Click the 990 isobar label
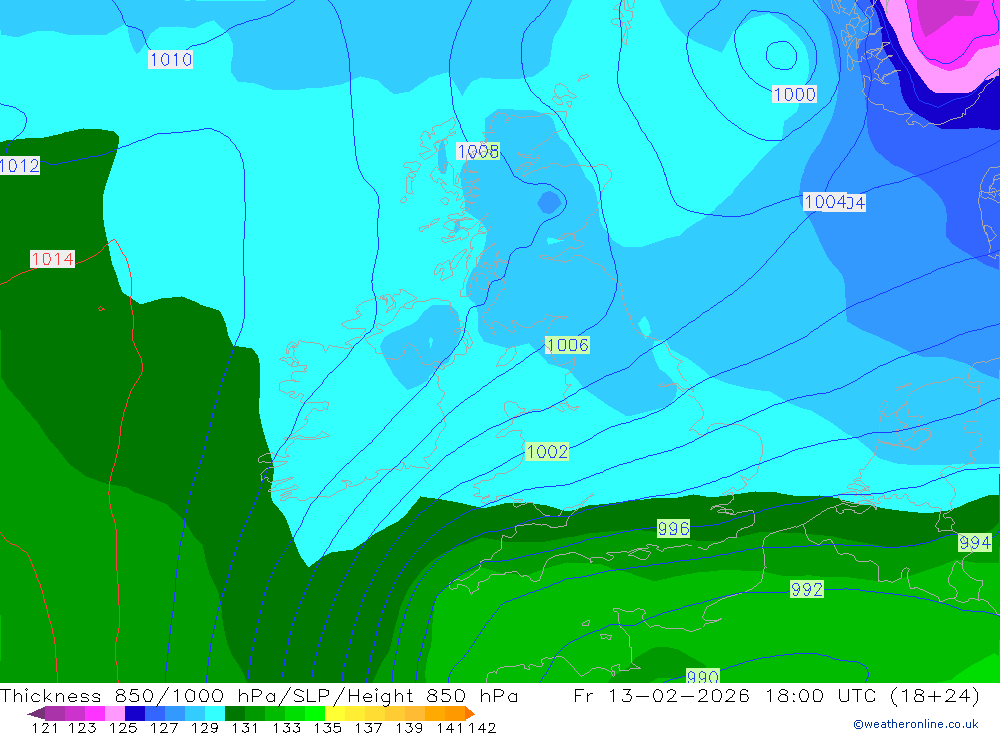 703,676
